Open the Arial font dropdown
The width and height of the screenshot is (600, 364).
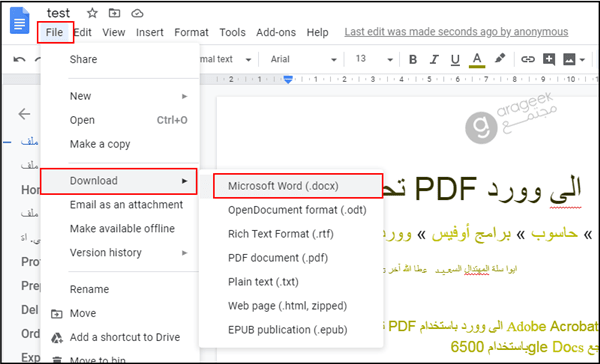303,59
